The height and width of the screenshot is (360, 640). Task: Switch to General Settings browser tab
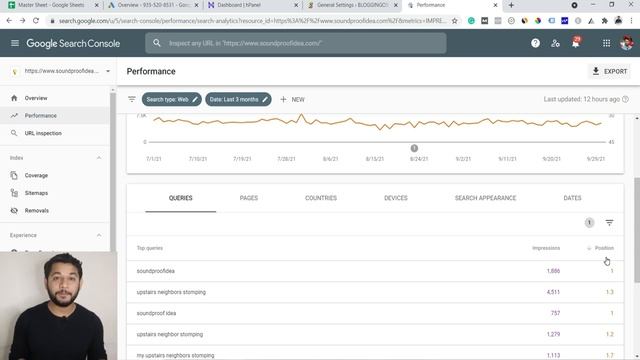pos(352,5)
